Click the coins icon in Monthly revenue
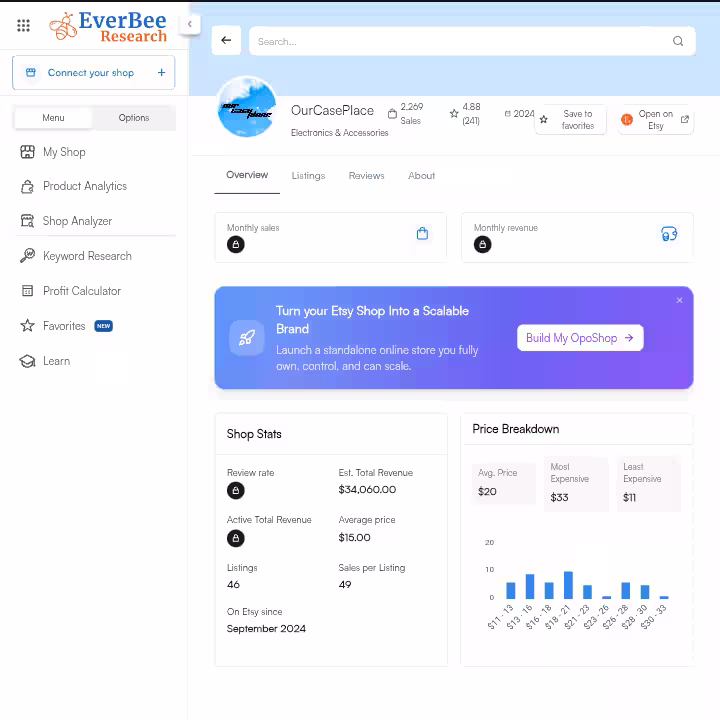Image resolution: width=720 pixels, height=720 pixels. pyautogui.click(x=669, y=234)
